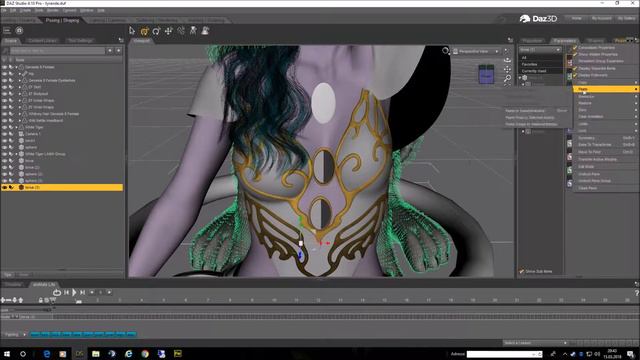Viewport: 640px width, 360px height.
Task: Toggle visibility of Camera 1
Action: (x=4, y=134)
